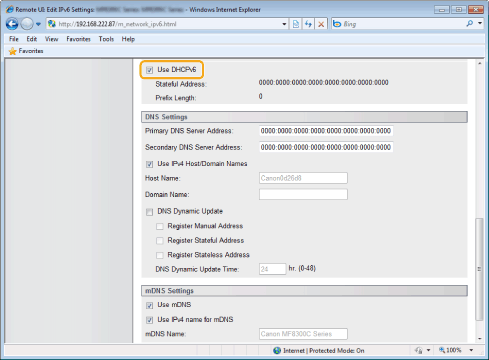Click the browser Forward arrow button
The height and width of the screenshot is (360, 489).
click(x=27, y=24)
